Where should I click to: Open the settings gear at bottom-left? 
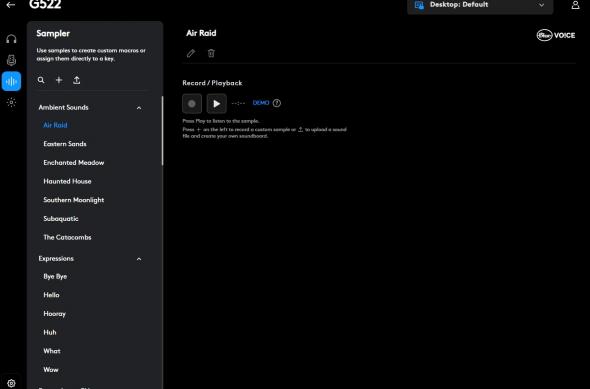pyautogui.click(x=11, y=383)
